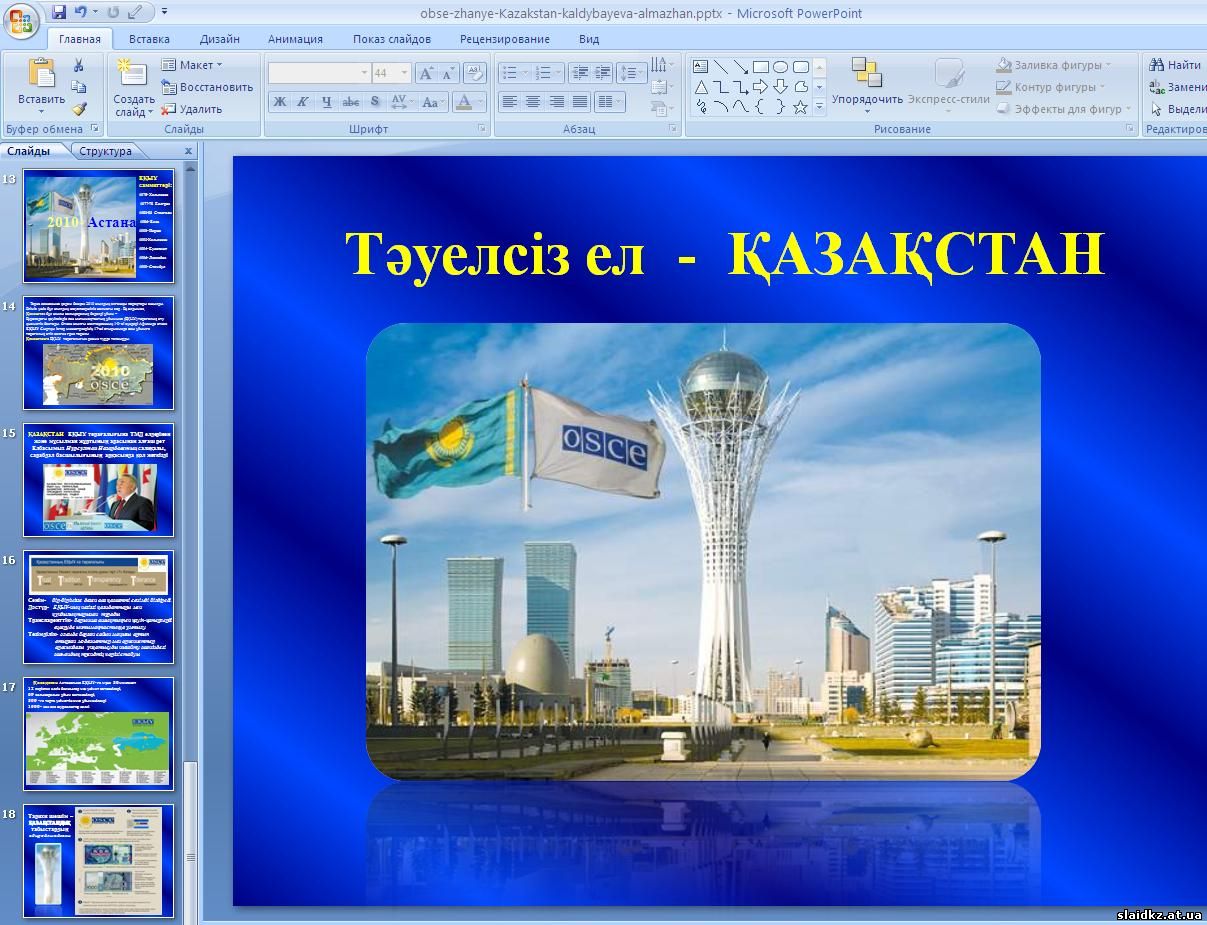Open the font name combo box
Screen dimensions: 1207x925
(320, 73)
